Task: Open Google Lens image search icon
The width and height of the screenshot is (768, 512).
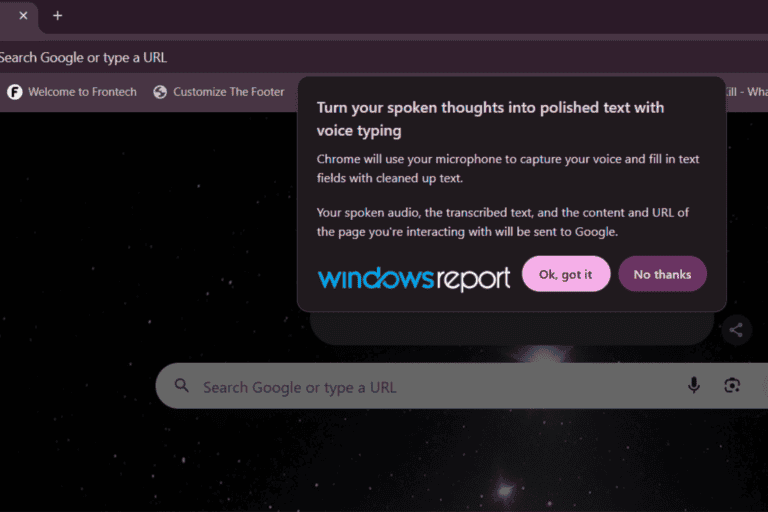Action: (732, 385)
